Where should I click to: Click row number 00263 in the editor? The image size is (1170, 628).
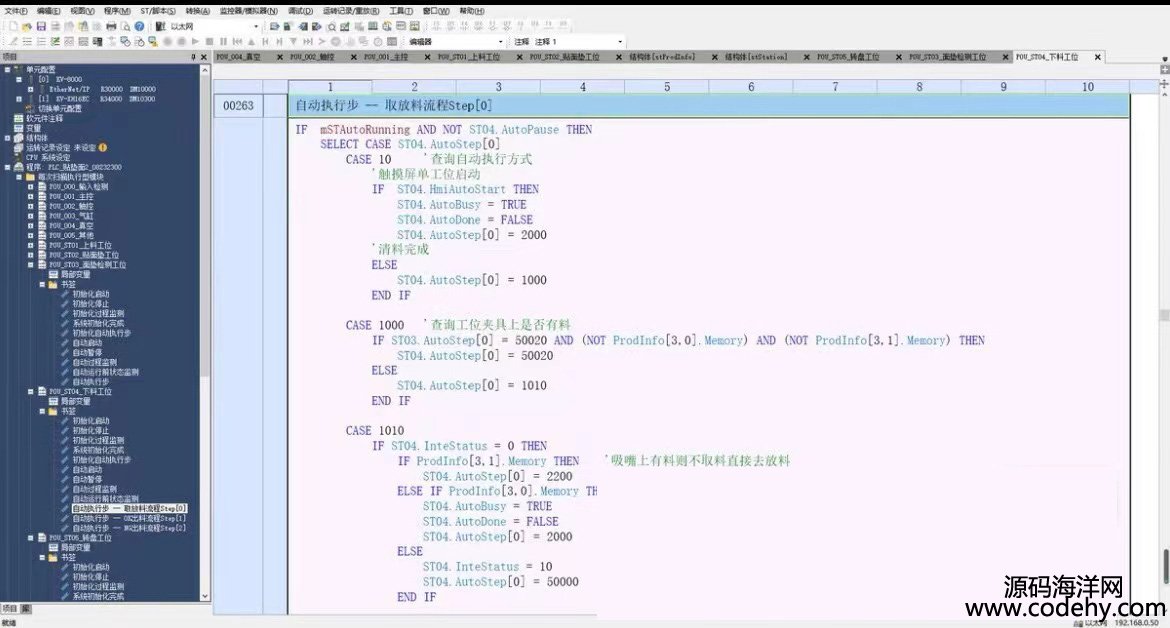pos(238,106)
